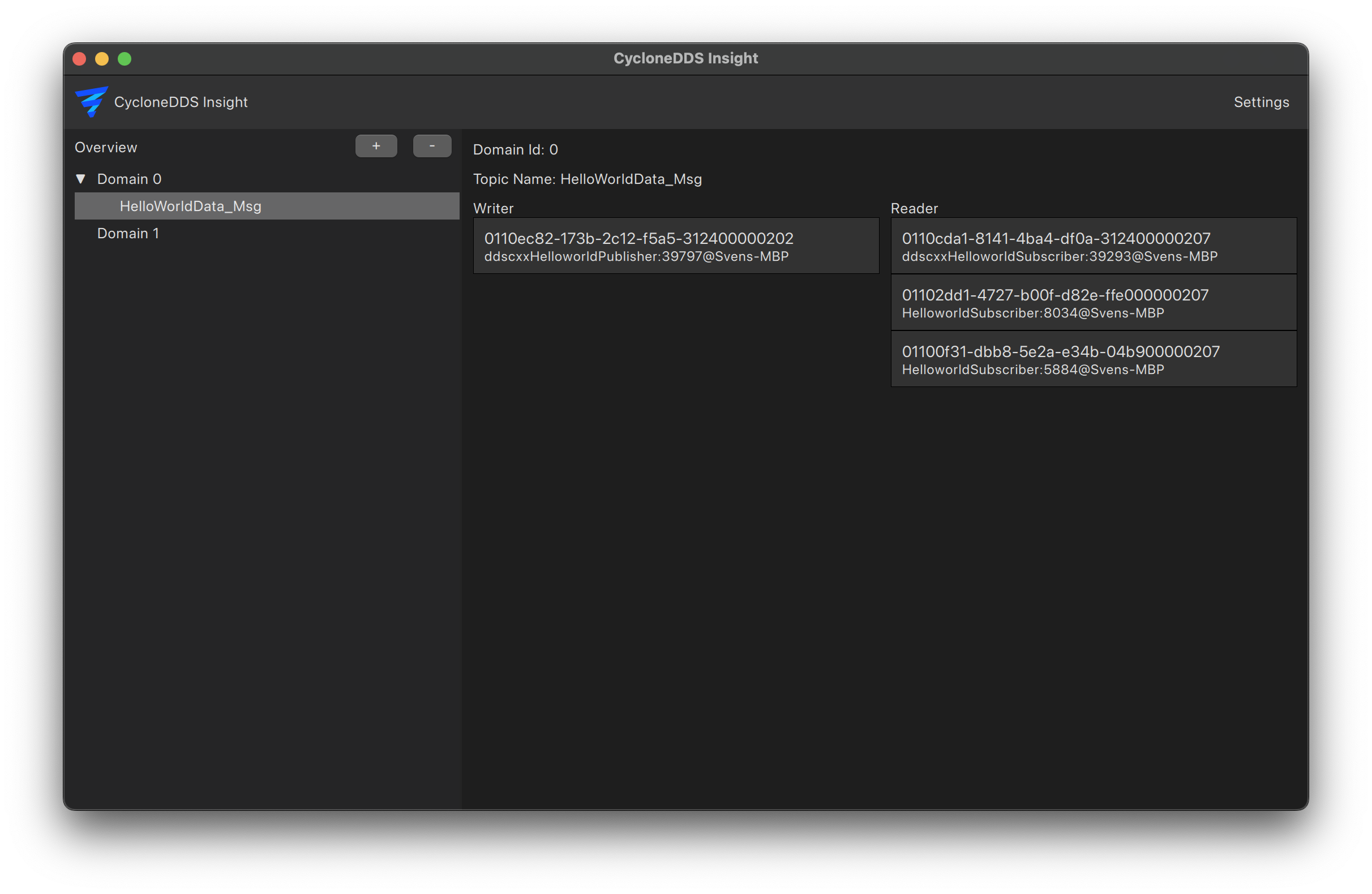Select Domain 0 in the tree
Image resolution: width=1372 pixels, height=894 pixels.
[x=129, y=179]
